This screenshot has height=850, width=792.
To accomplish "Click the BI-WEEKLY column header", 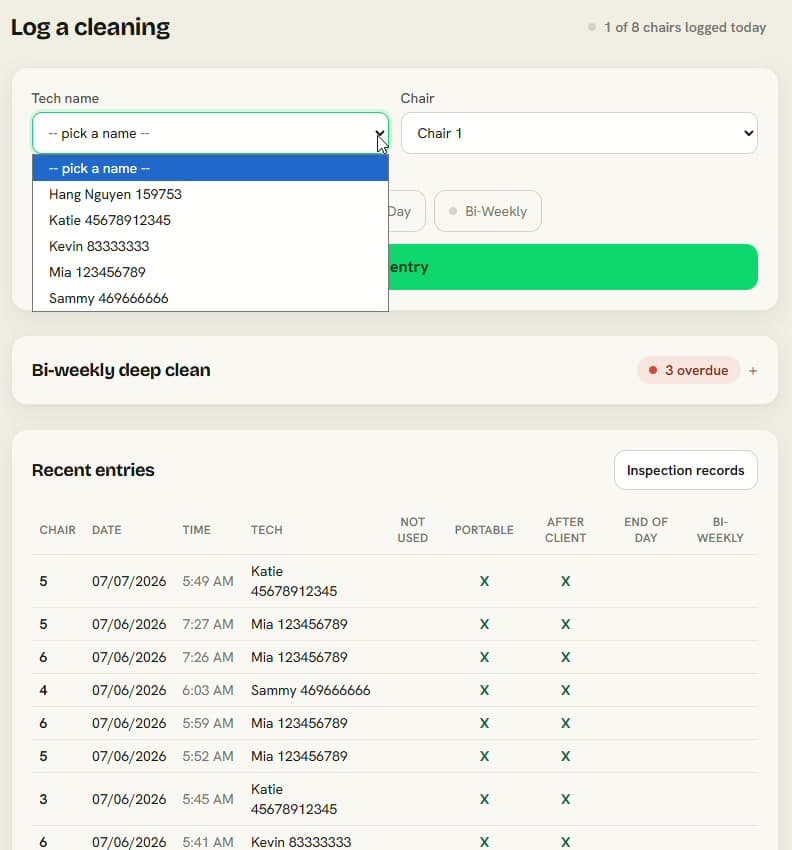I will click(x=720, y=530).
